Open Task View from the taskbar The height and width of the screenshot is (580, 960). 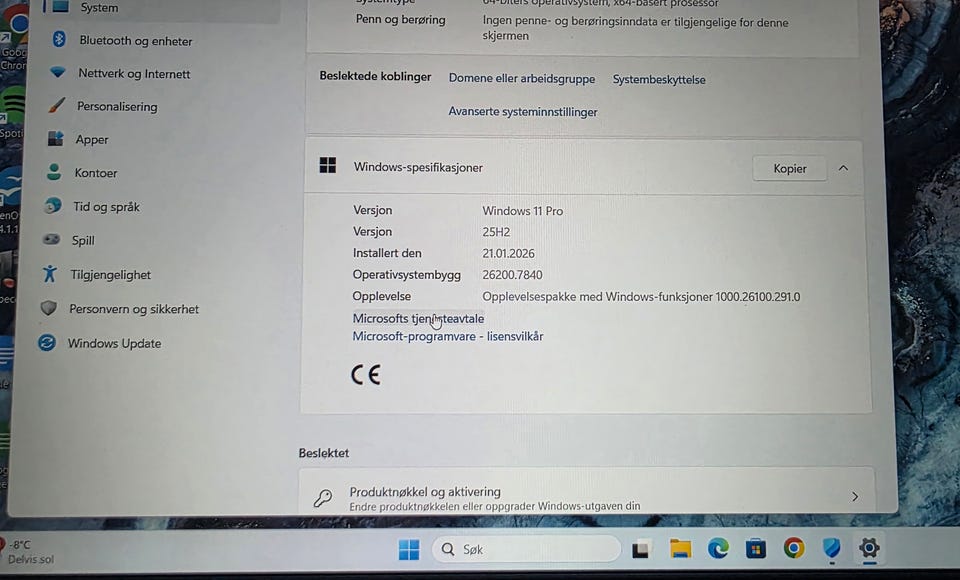[x=641, y=549]
